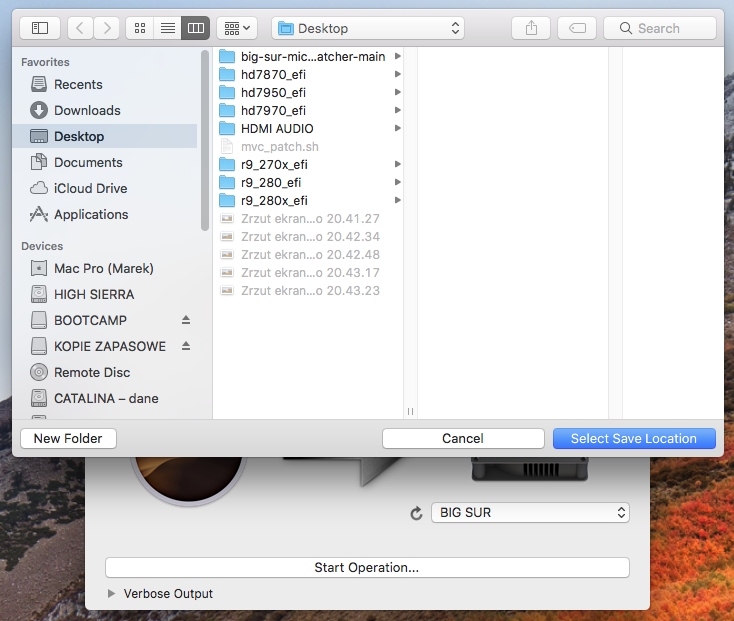Screen dimensions: 734x621
Task: Select the HIGH SIERRA volume
Action: [105, 294]
